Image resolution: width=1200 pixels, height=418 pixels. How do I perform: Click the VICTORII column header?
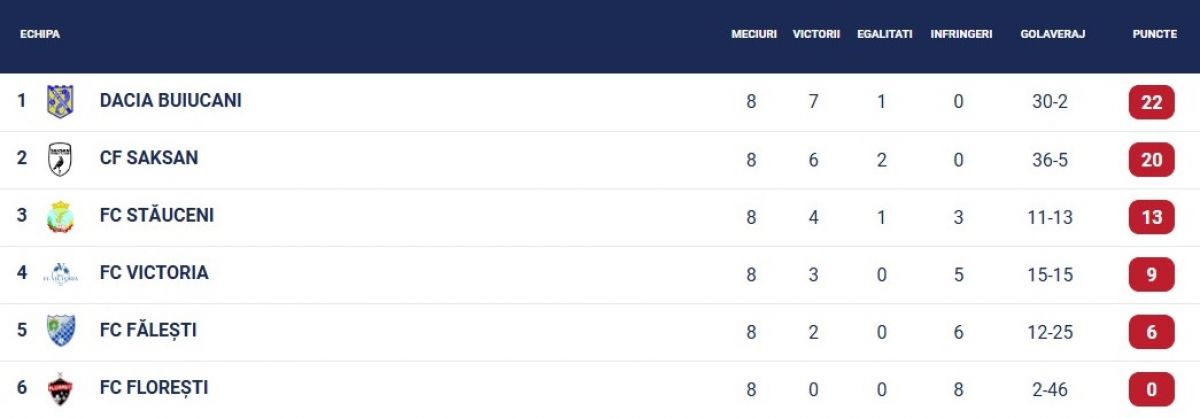pos(816,34)
